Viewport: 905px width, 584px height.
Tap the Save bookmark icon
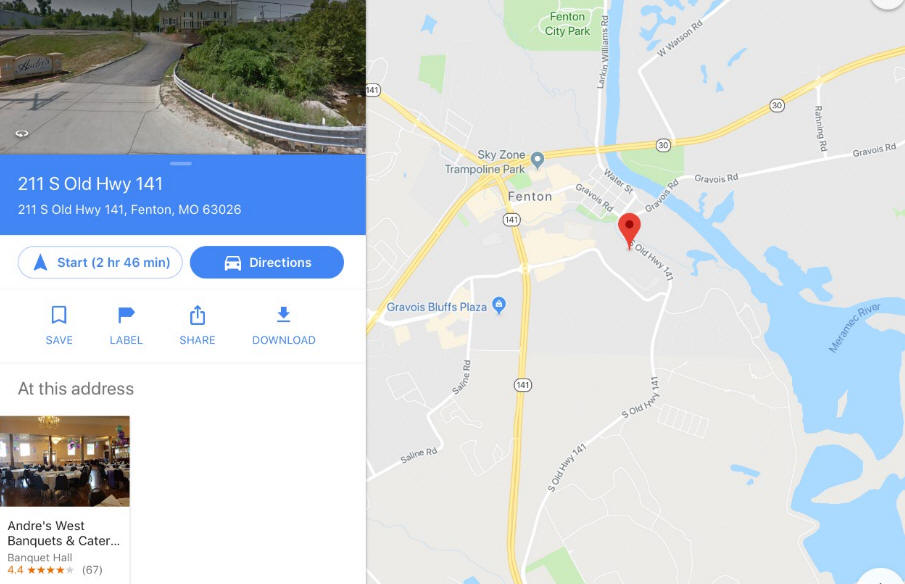[x=59, y=315]
